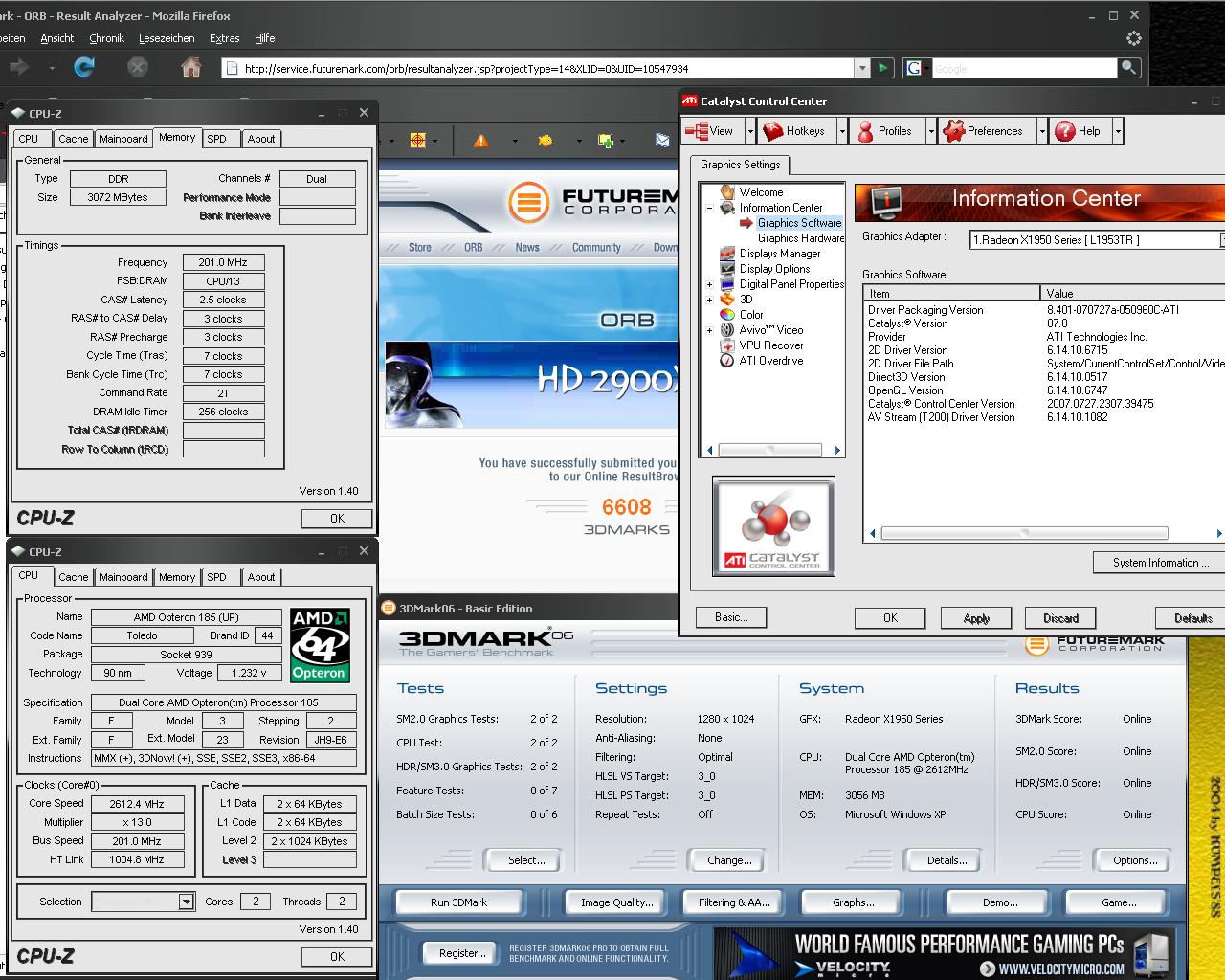Click the View button in Catalyst Control Center

pos(713,131)
